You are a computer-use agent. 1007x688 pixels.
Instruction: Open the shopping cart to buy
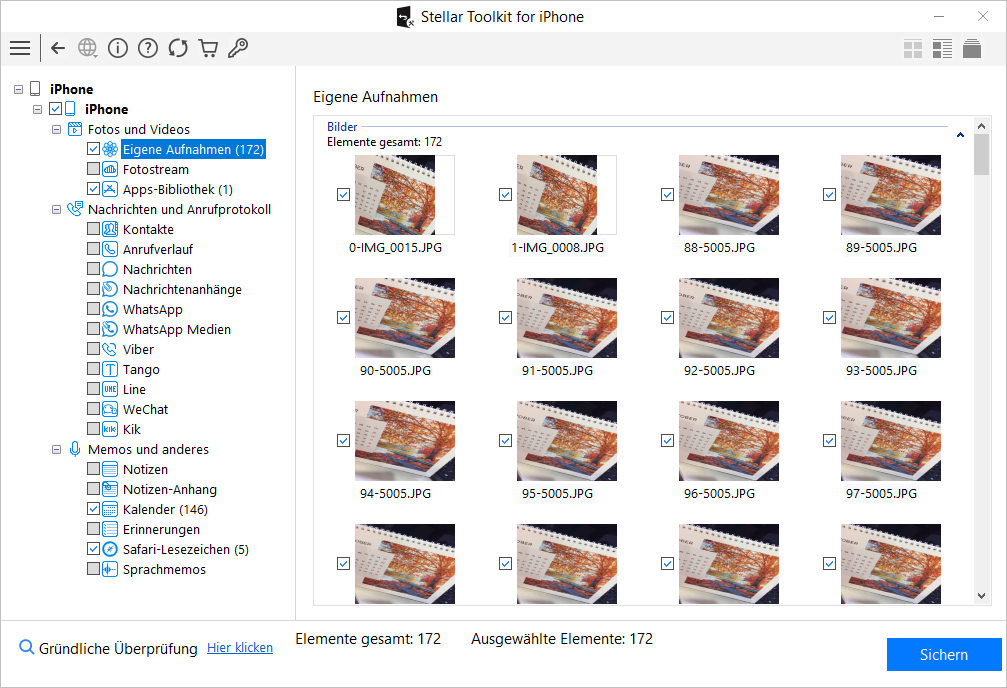[x=208, y=48]
